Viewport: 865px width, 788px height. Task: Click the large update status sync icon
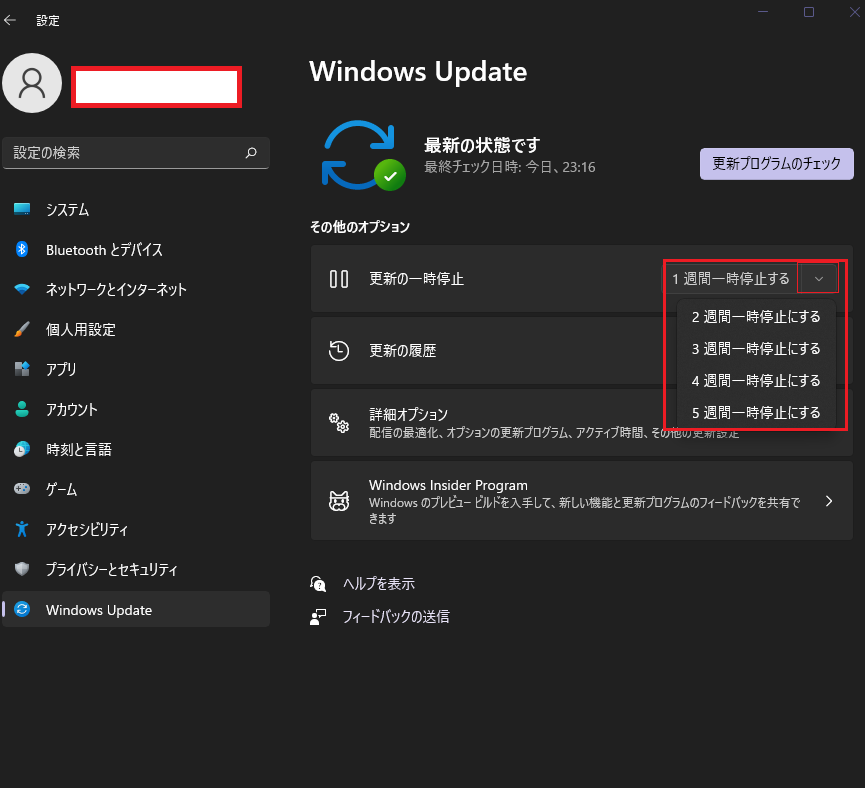click(363, 156)
